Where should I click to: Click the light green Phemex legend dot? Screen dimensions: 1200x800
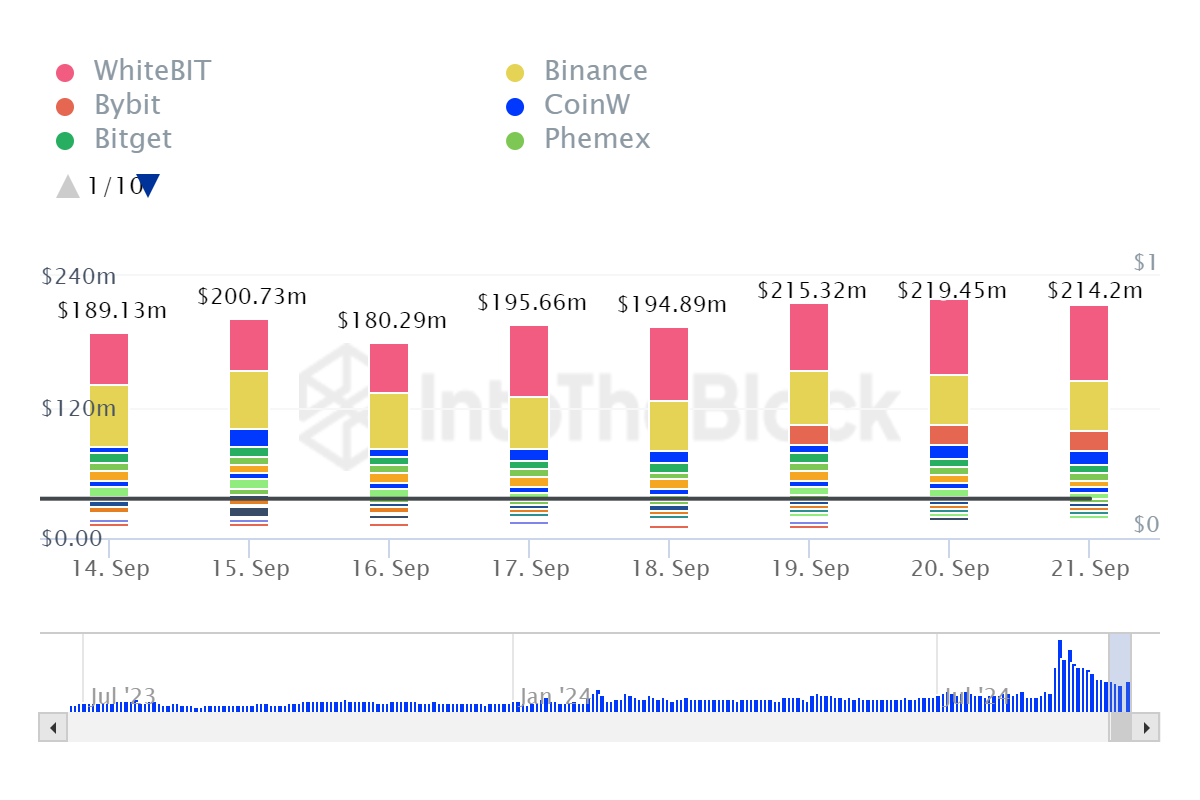click(515, 140)
